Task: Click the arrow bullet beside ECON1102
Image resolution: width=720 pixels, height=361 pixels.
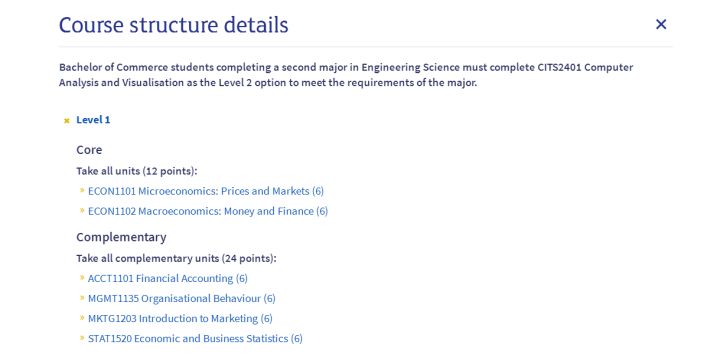Action: 82,210
